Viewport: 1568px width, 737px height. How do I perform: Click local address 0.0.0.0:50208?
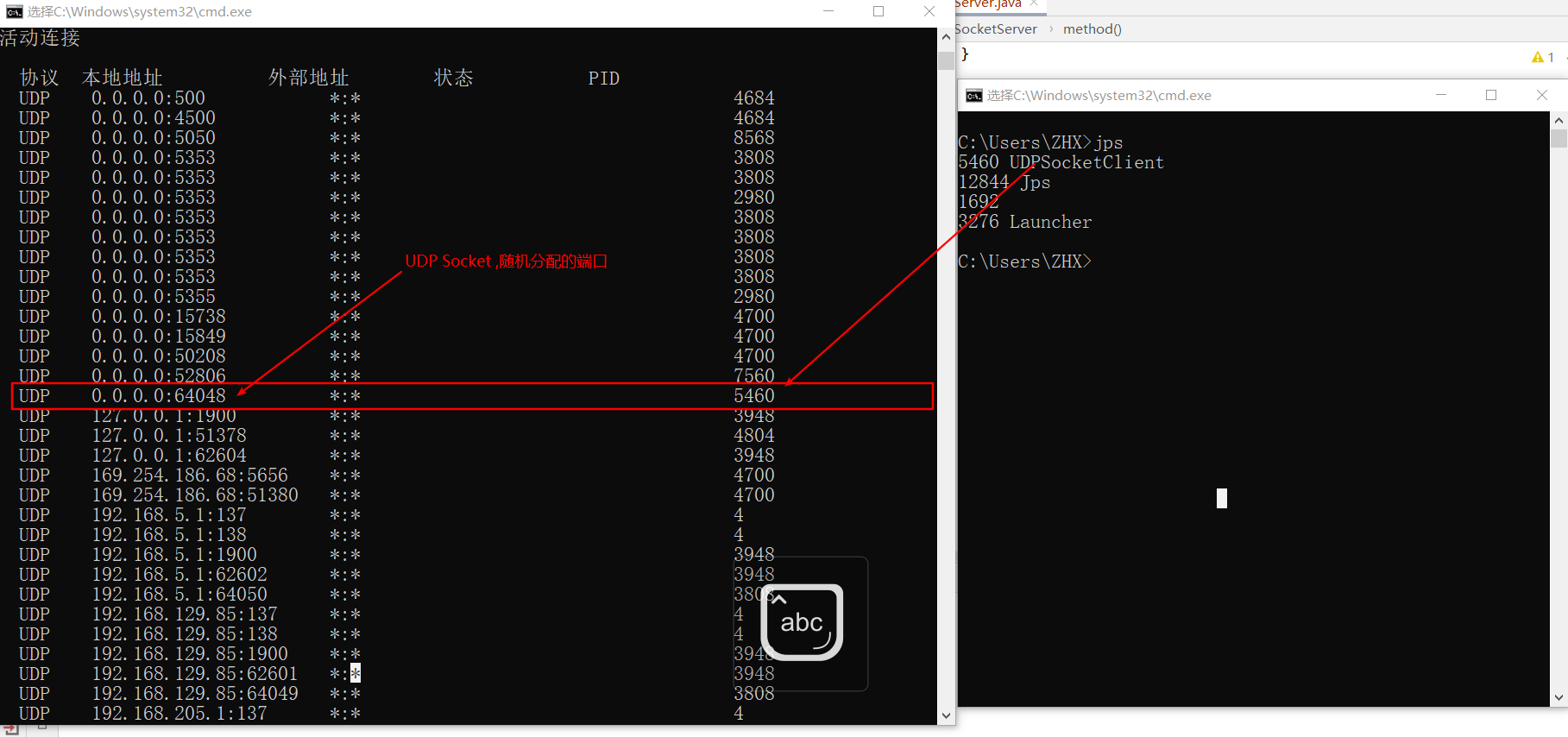(x=159, y=356)
